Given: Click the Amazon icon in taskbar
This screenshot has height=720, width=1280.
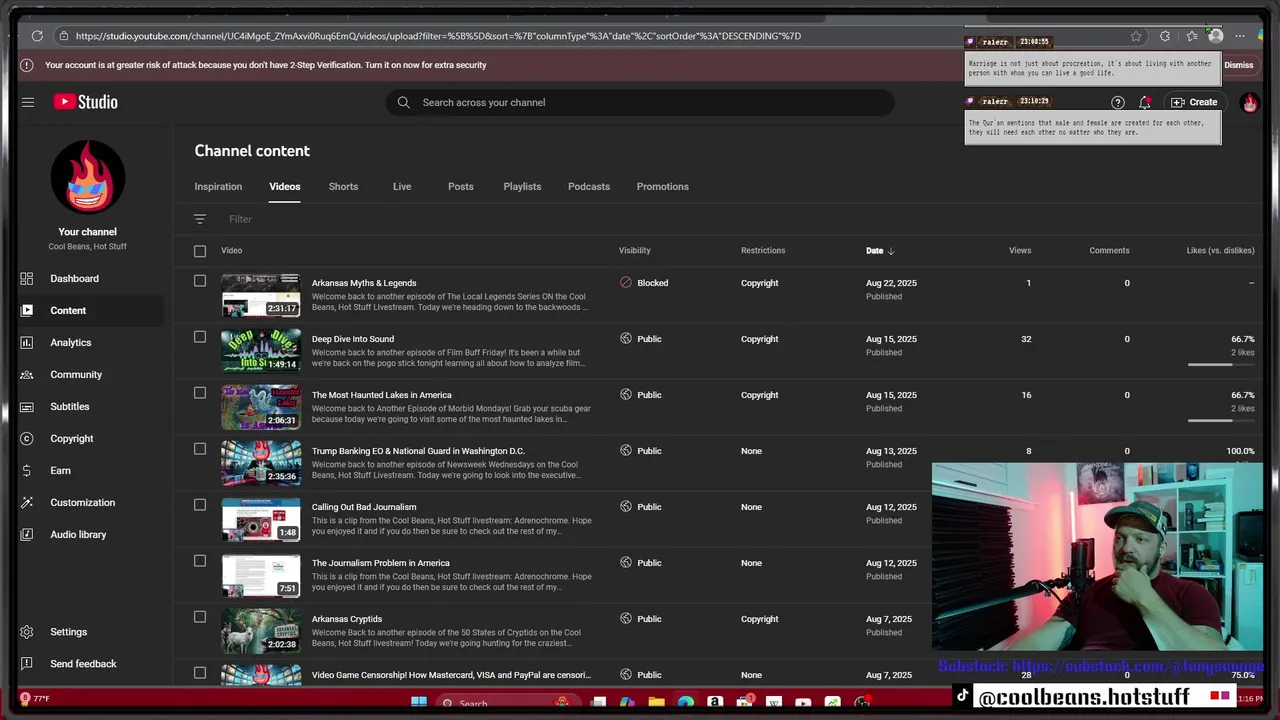Looking at the screenshot, I should [715, 703].
